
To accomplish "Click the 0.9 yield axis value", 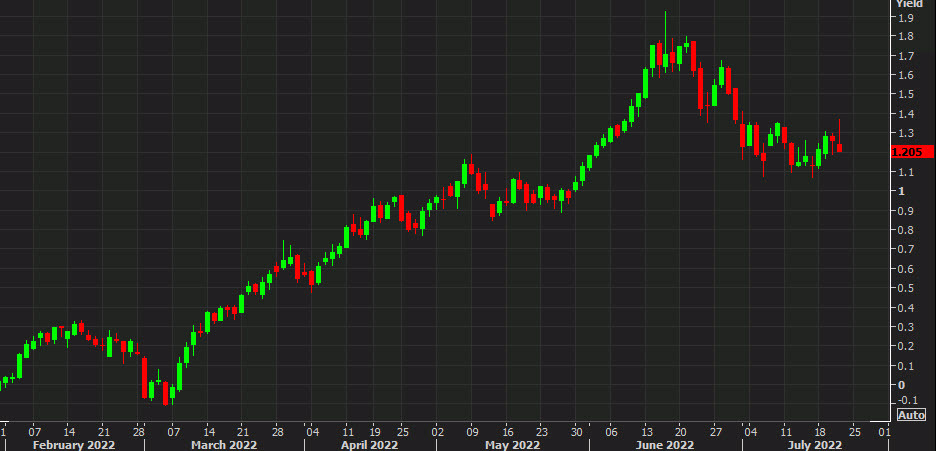I will coord(906,211).
